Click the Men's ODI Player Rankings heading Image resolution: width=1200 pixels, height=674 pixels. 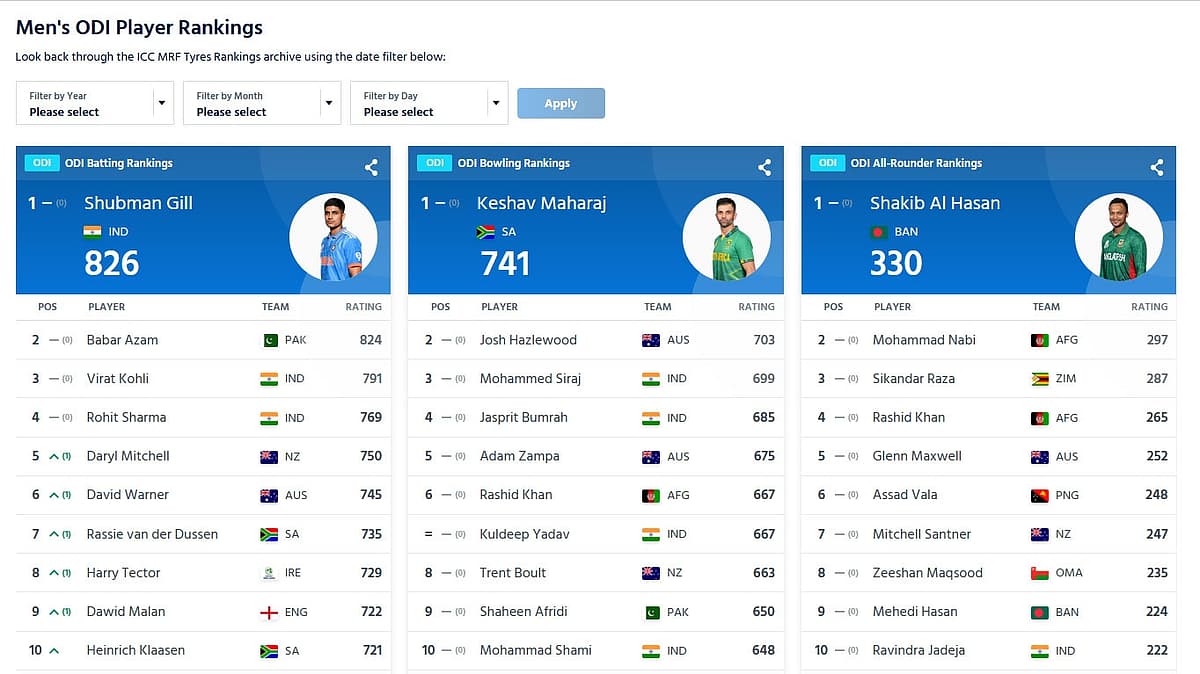point(139,28)
